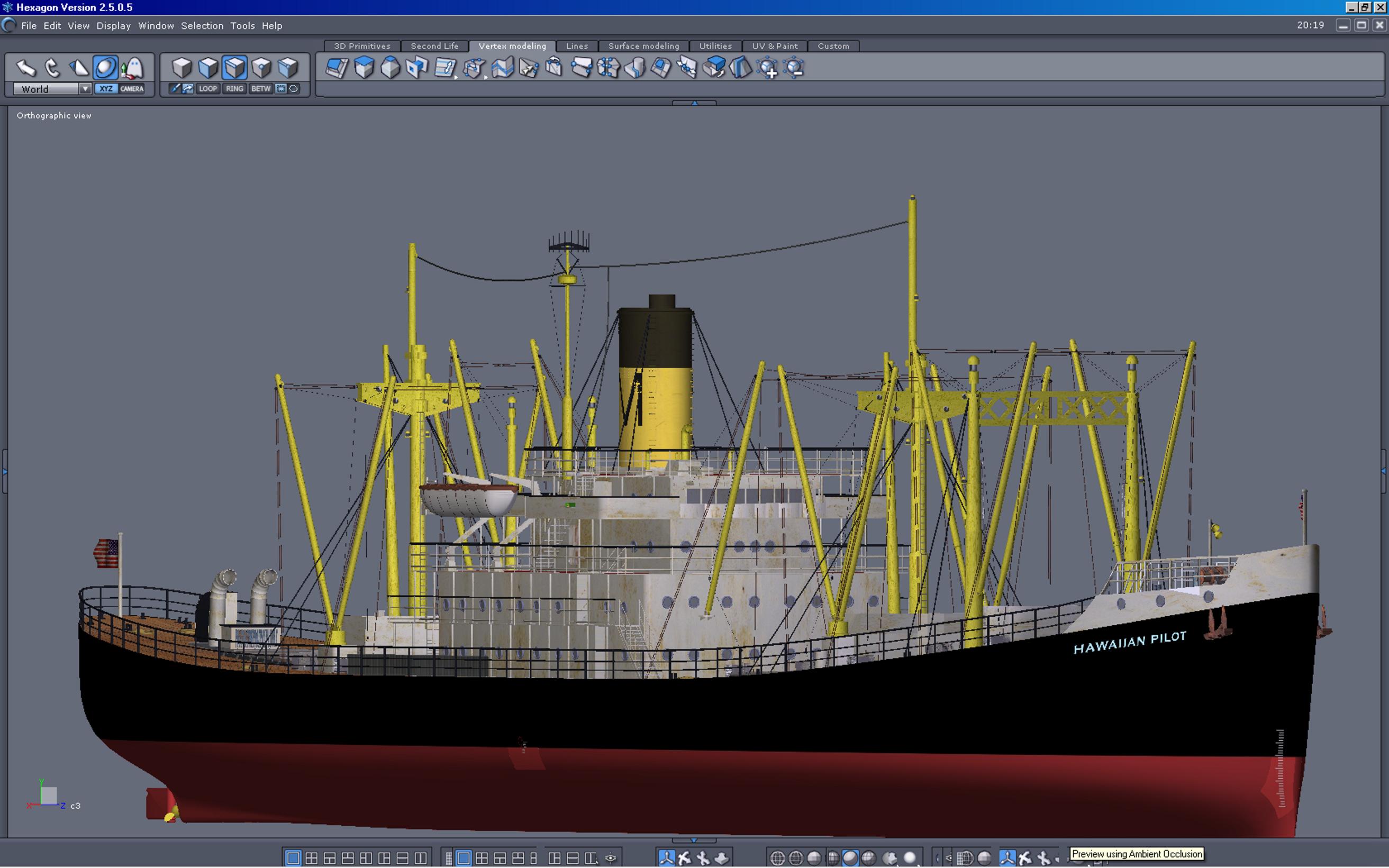This screenshot has height=868, width=1389.
Task: Select single viewport layout icon
Action: [293, 858]
